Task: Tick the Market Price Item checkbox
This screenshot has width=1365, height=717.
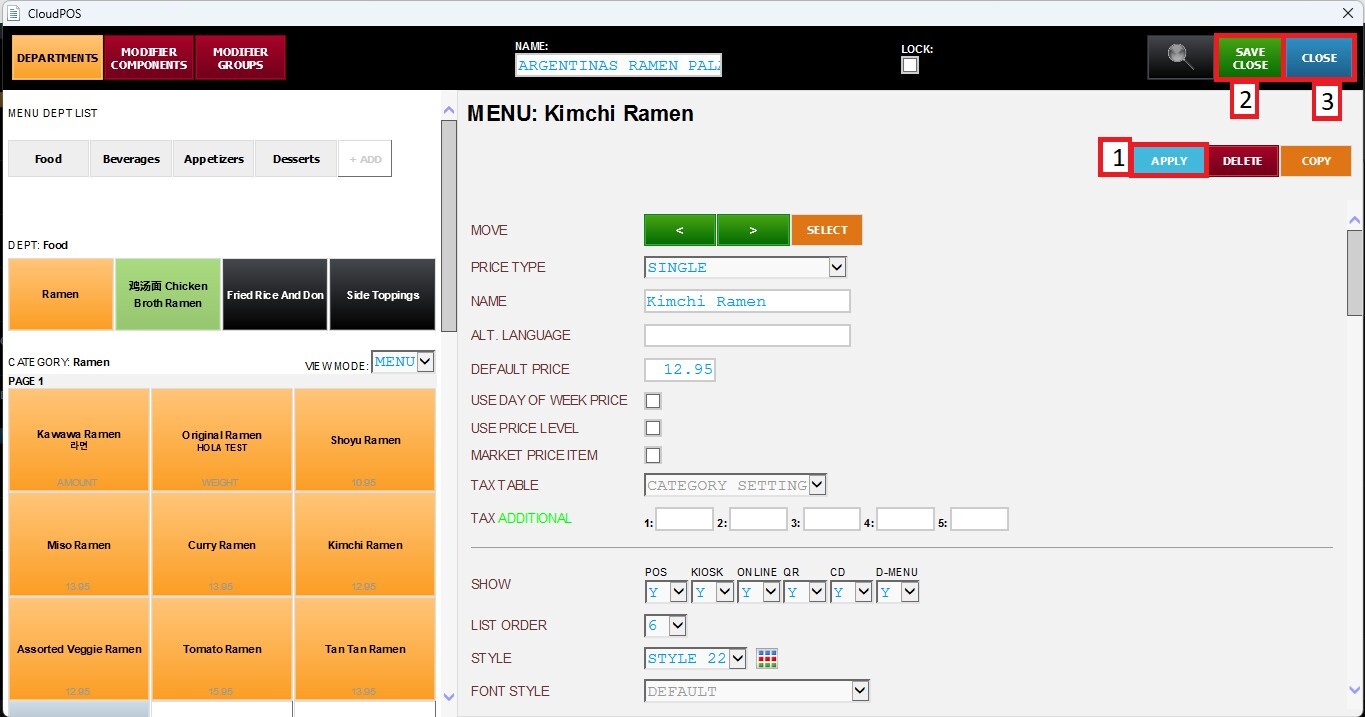Action: click(x=653, y=455)
